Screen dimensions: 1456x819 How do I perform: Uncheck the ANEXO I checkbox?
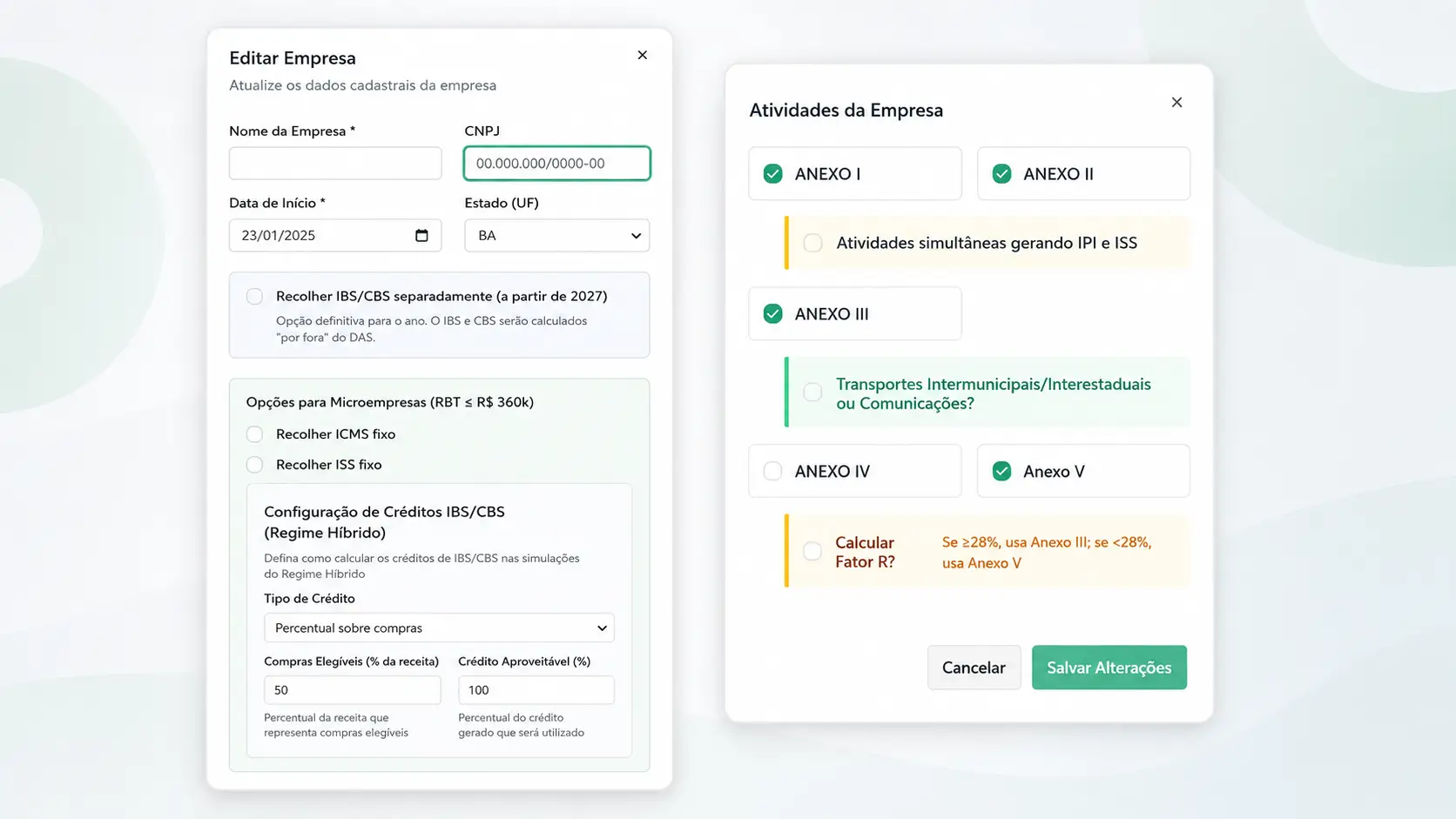click(772, 173)
